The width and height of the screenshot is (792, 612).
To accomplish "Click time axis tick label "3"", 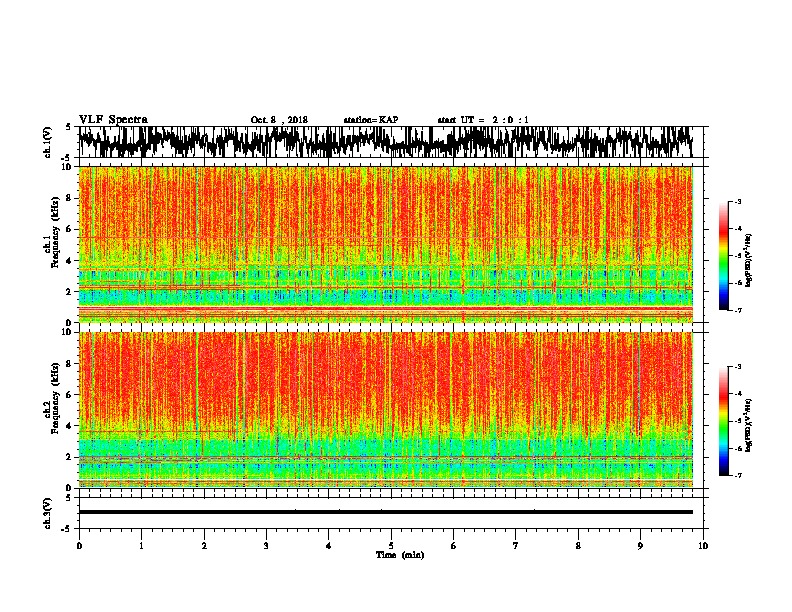I will click(x=266, y=546).
